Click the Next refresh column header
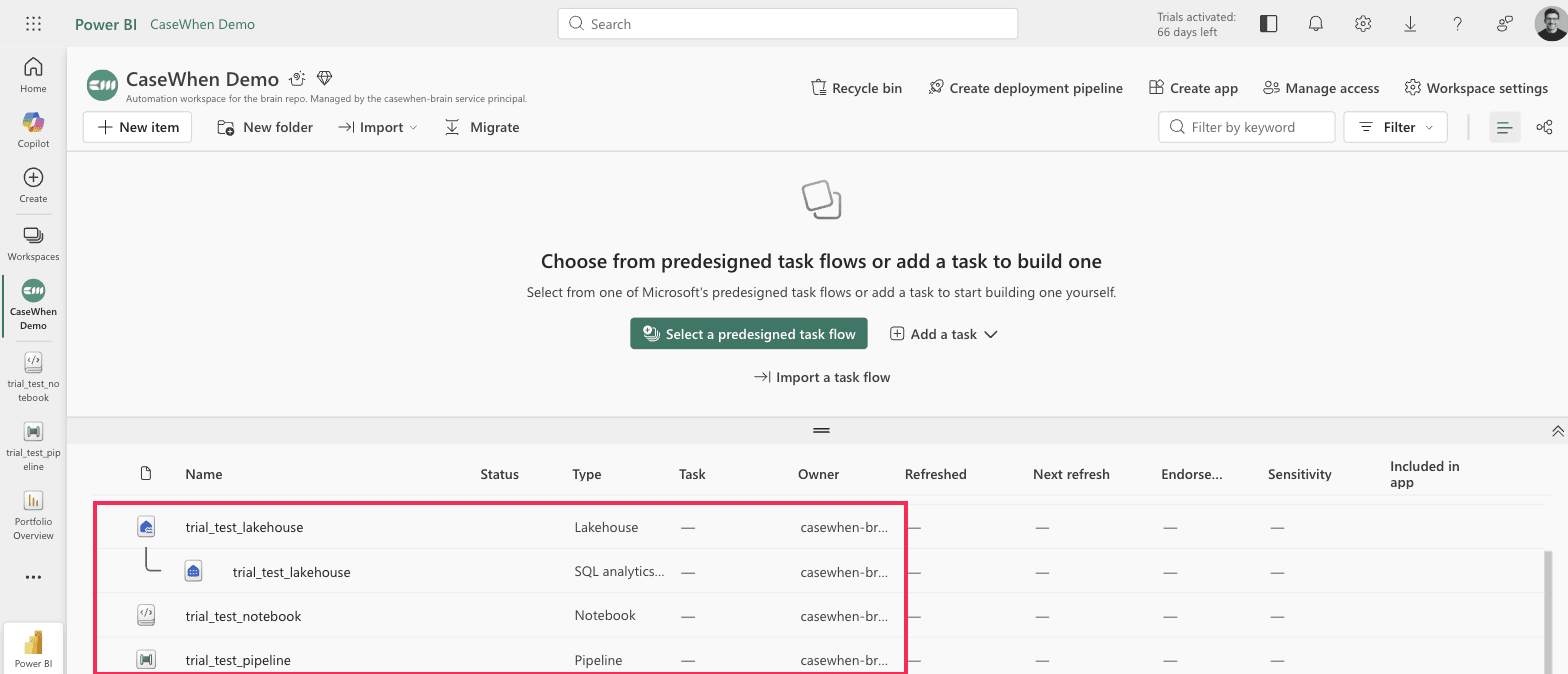Screen dimensions: 1568x674 [x=1071, y=474]
